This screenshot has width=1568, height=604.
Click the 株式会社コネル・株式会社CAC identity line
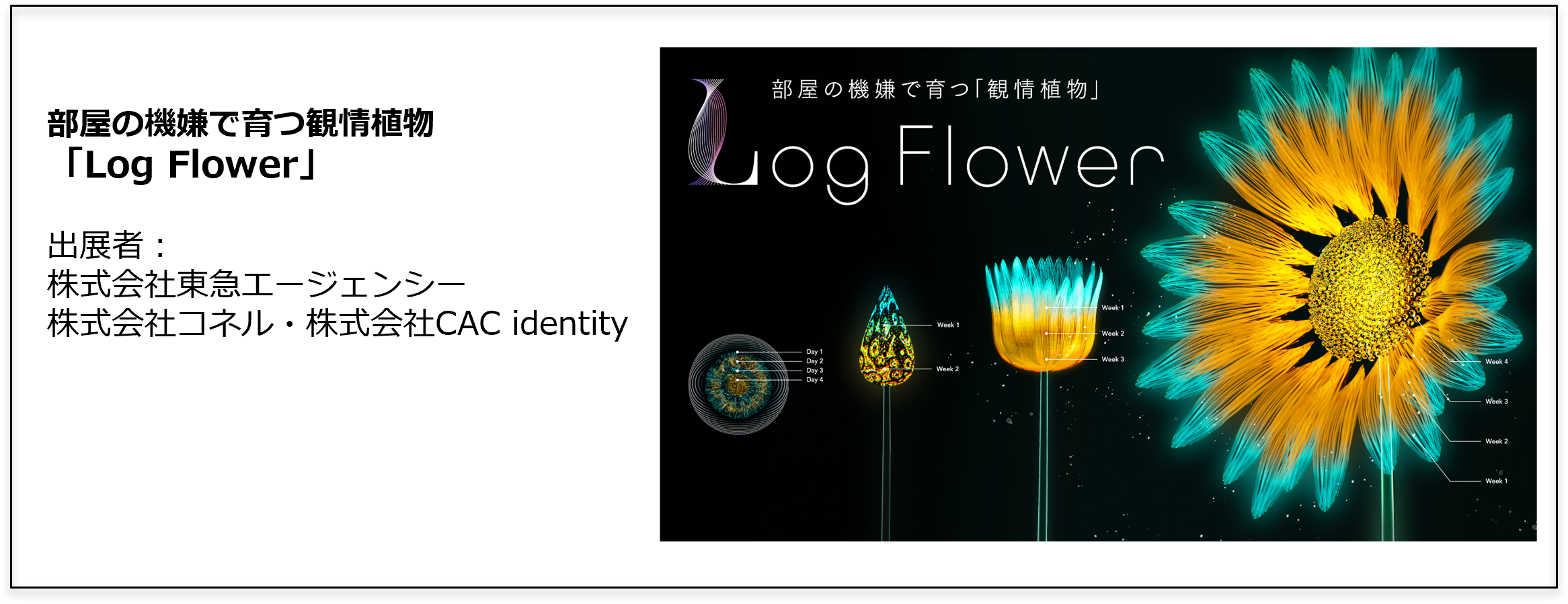point(338,324)
